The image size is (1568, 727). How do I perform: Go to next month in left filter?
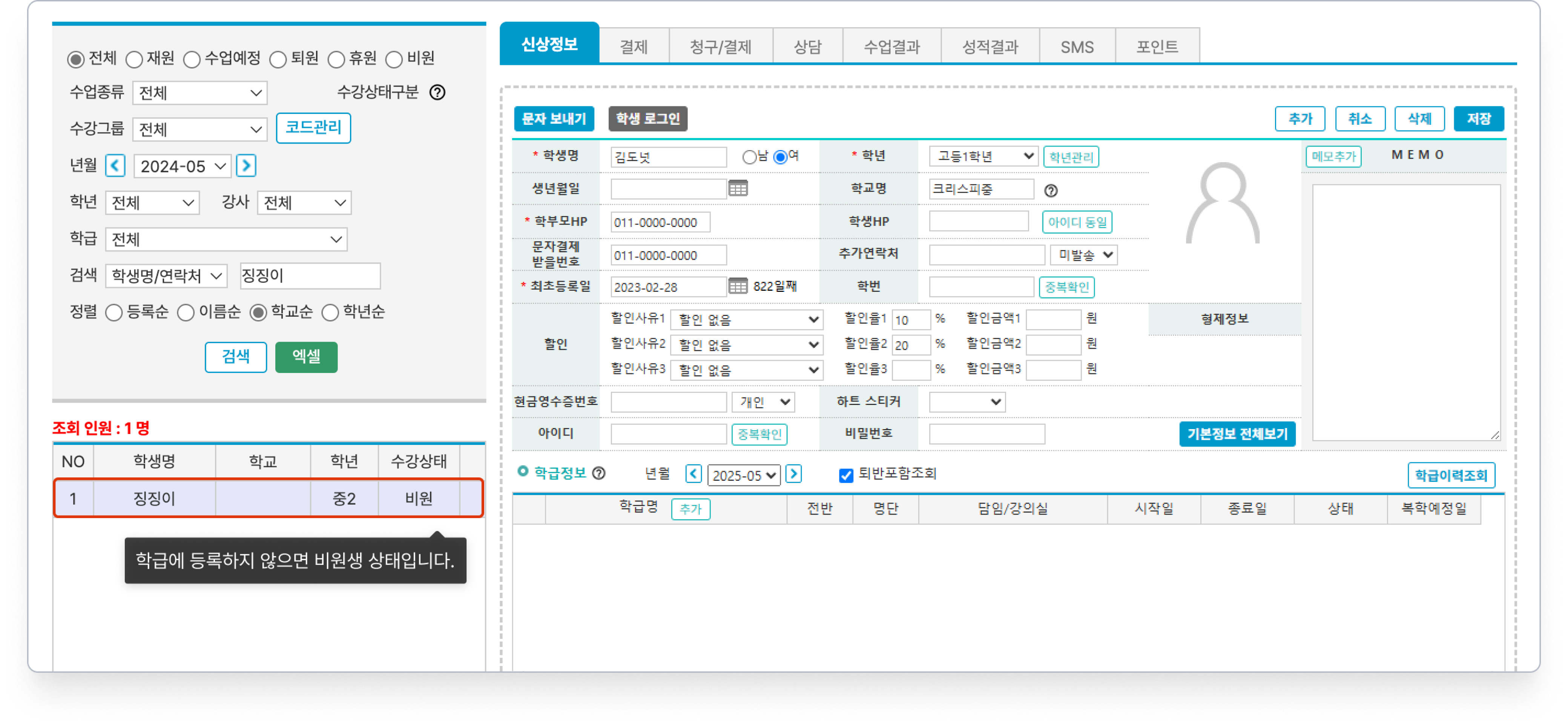246,166
